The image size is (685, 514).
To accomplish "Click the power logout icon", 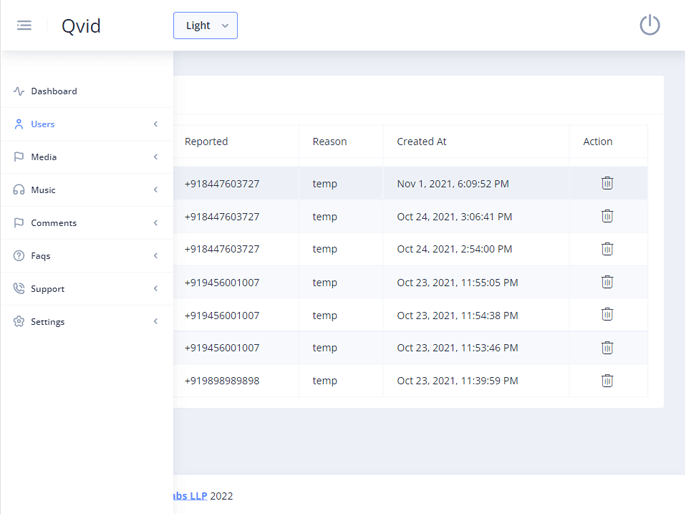I will 650,25.
